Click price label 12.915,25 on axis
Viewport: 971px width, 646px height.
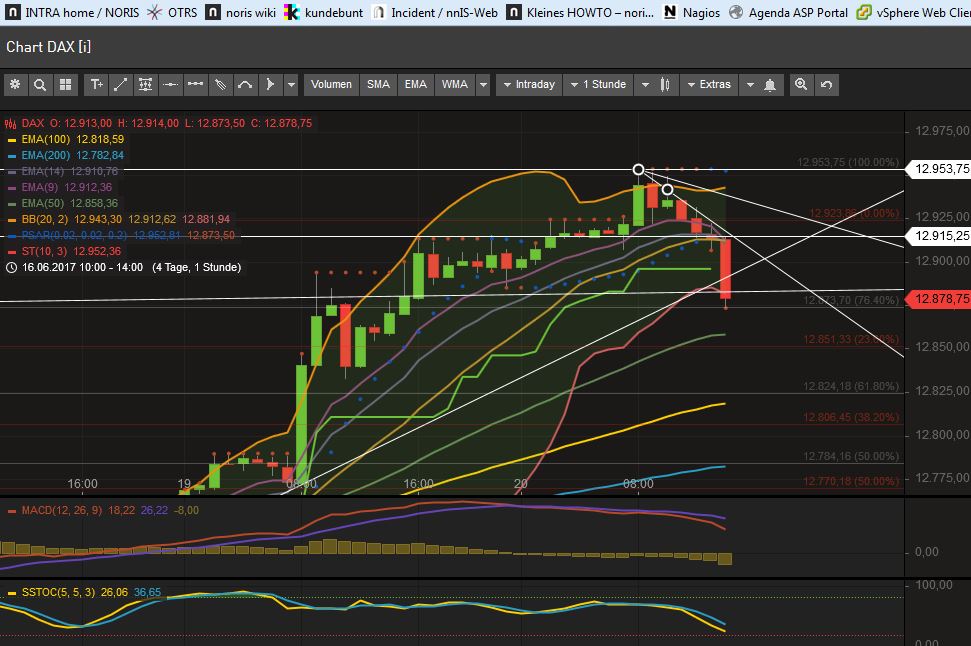coord(940,236)
